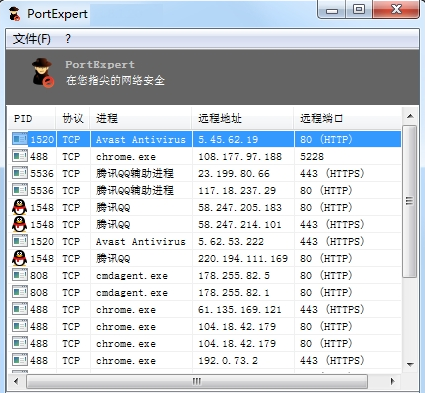Click the Avast icon in row 5.62.53.222
This screenshot has height=393, width=425.
pyautogui.click(x=20, y=241)
